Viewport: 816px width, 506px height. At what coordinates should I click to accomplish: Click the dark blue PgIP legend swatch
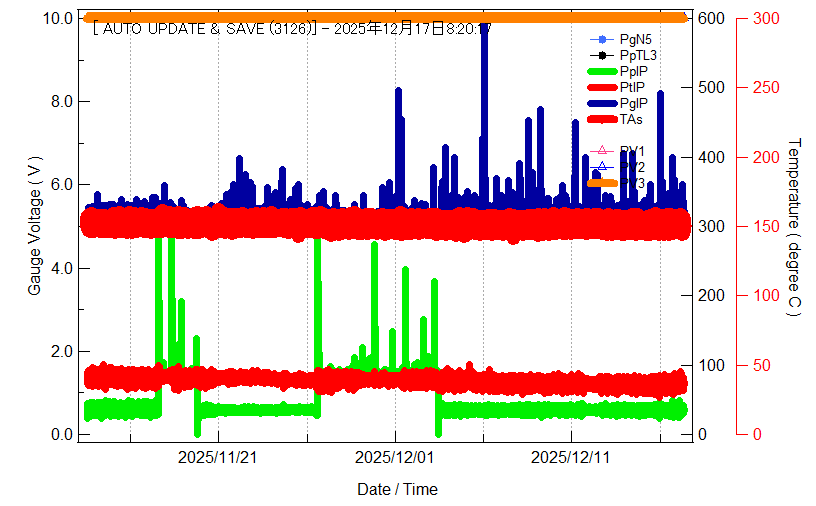click(602, 103)
